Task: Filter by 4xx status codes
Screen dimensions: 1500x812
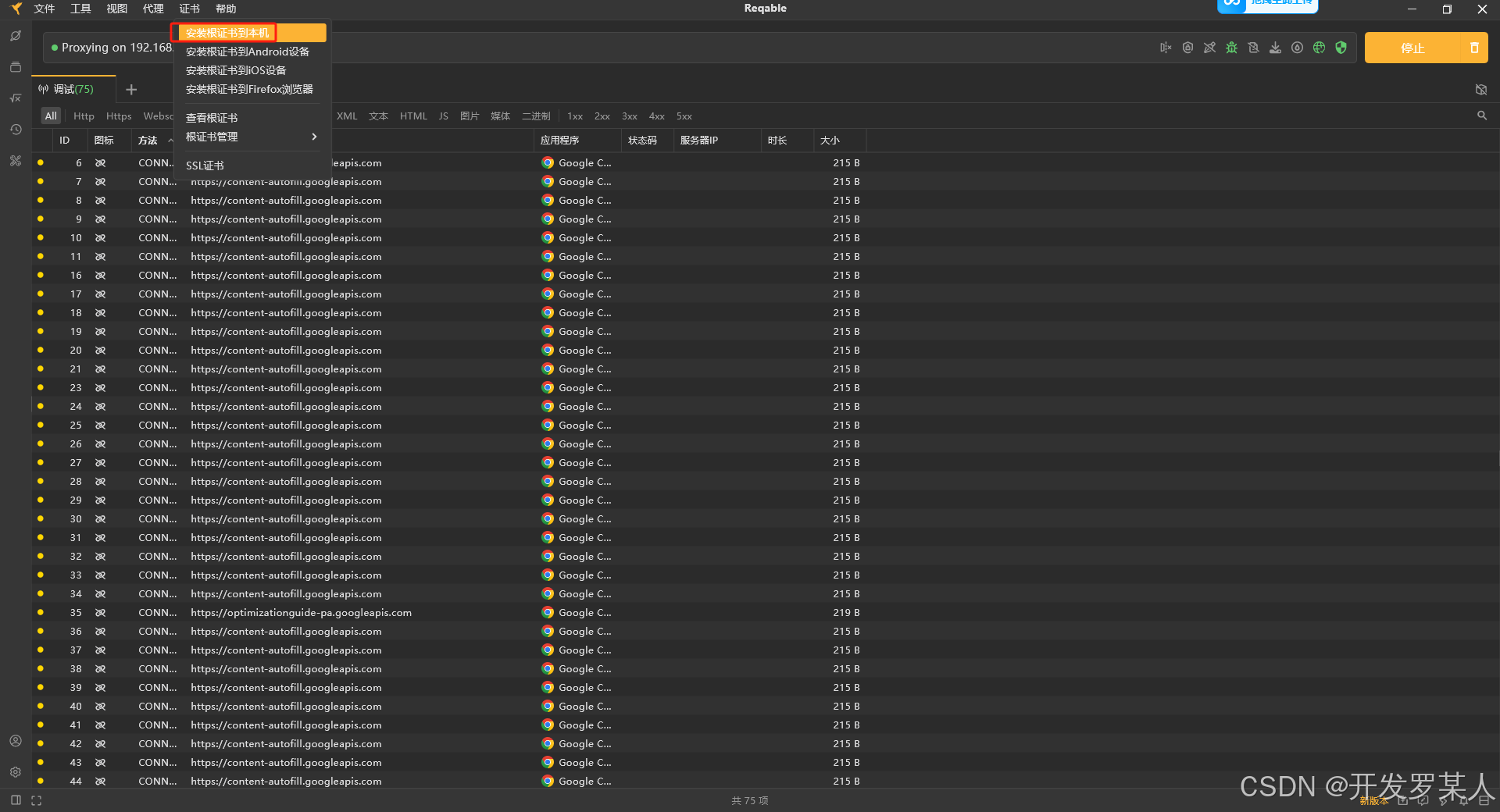Action: (x=657, y=116)
